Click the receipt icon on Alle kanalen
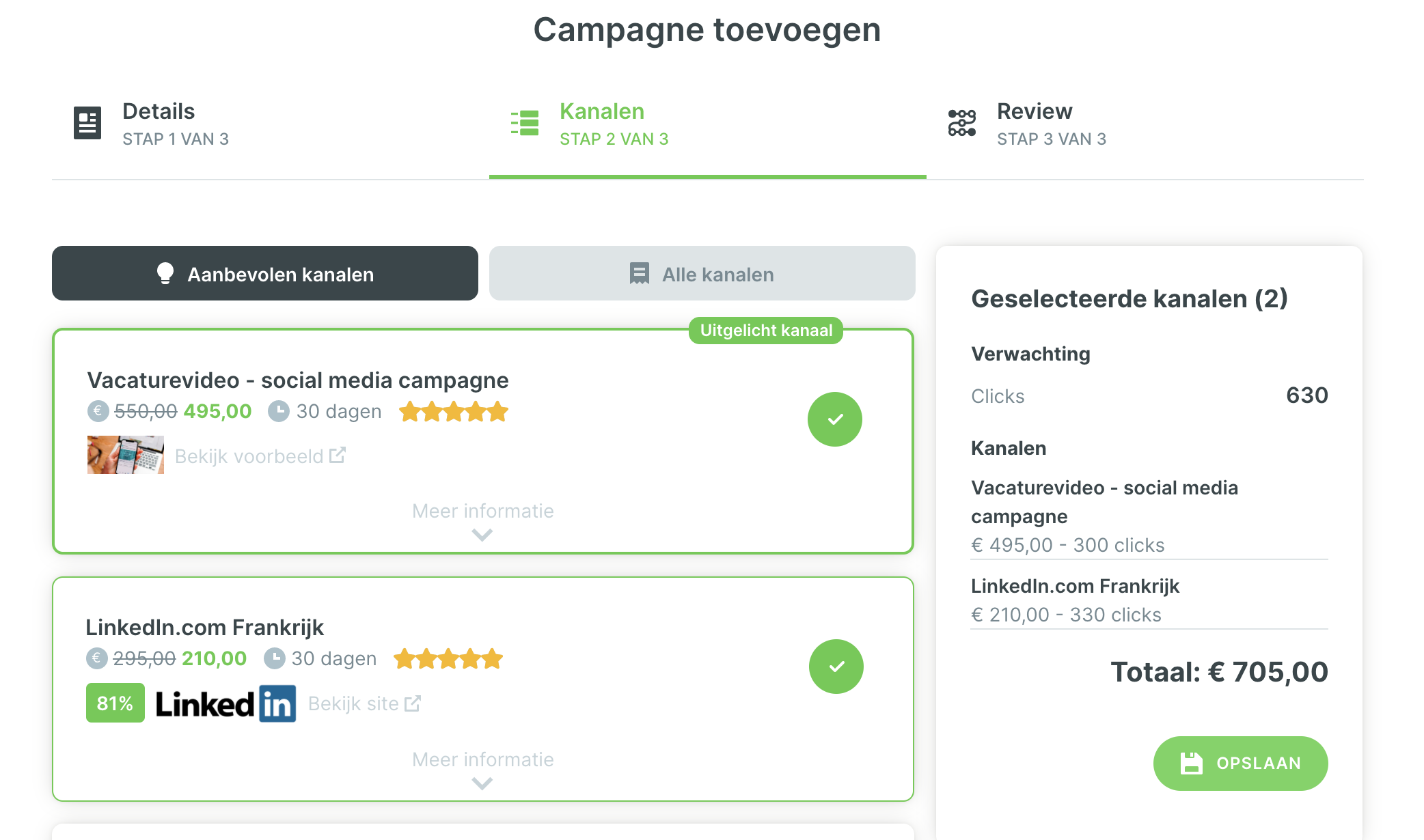Viewport: 1424px width, 840px height. click(639, 273)
